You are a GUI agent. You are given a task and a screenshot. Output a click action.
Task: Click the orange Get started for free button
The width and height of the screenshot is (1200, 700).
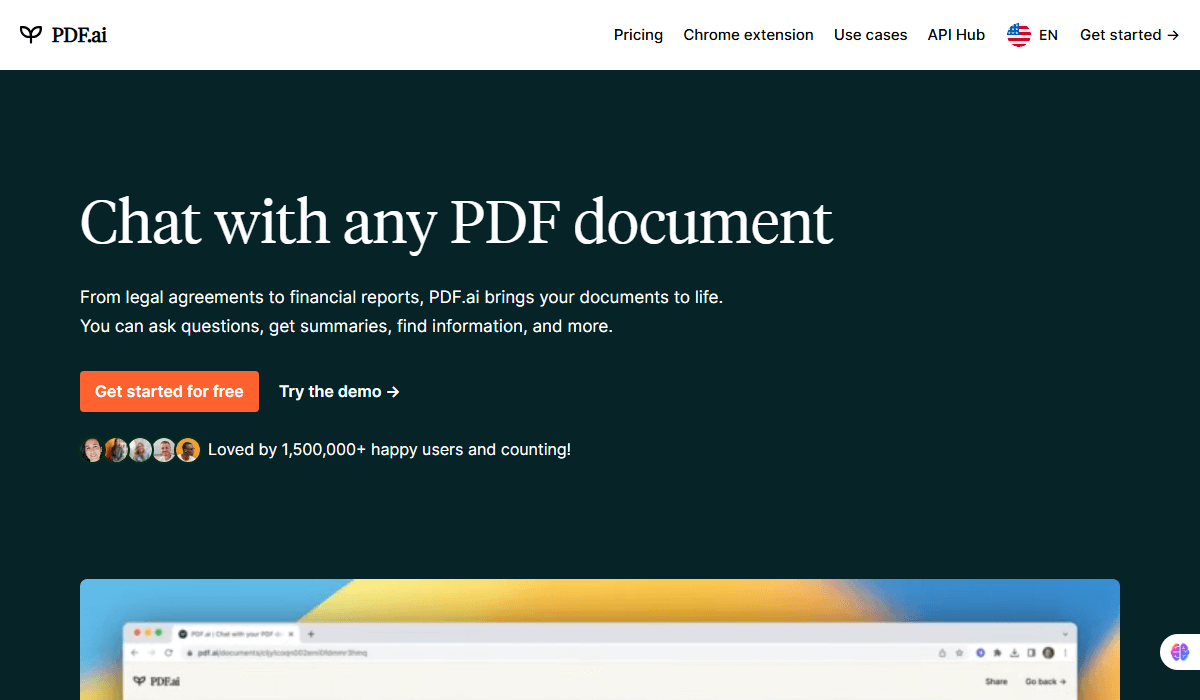169,392
